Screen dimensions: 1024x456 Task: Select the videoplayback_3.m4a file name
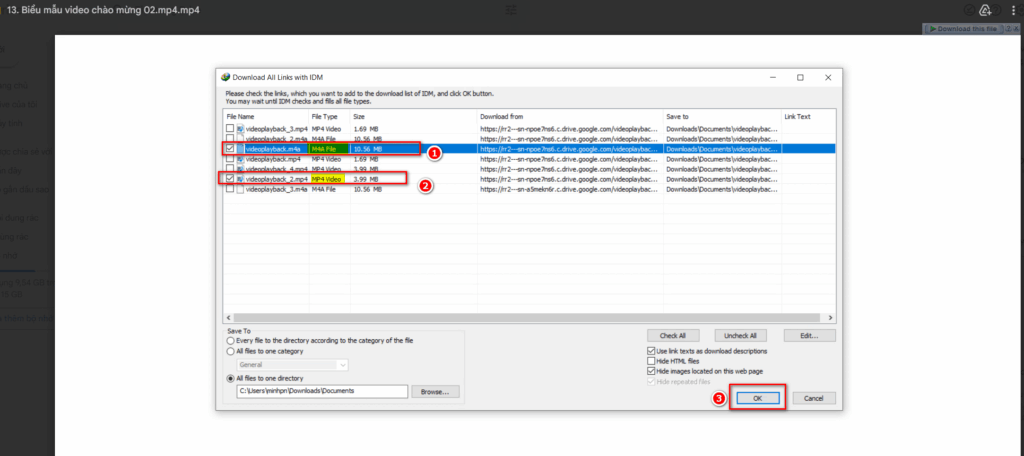[276, 189]
